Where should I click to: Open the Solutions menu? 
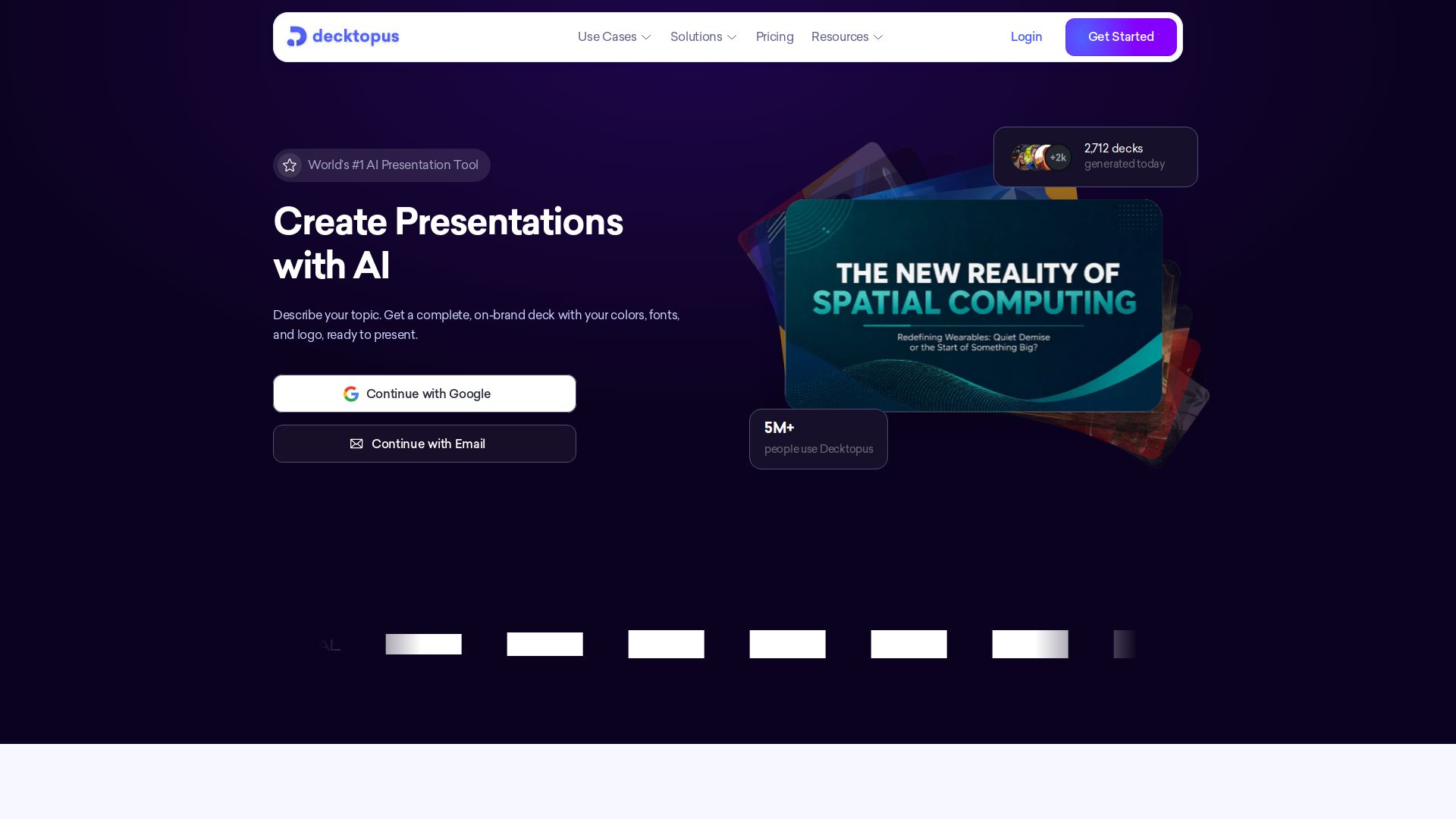pyautogui.click(x=704, y=36)
